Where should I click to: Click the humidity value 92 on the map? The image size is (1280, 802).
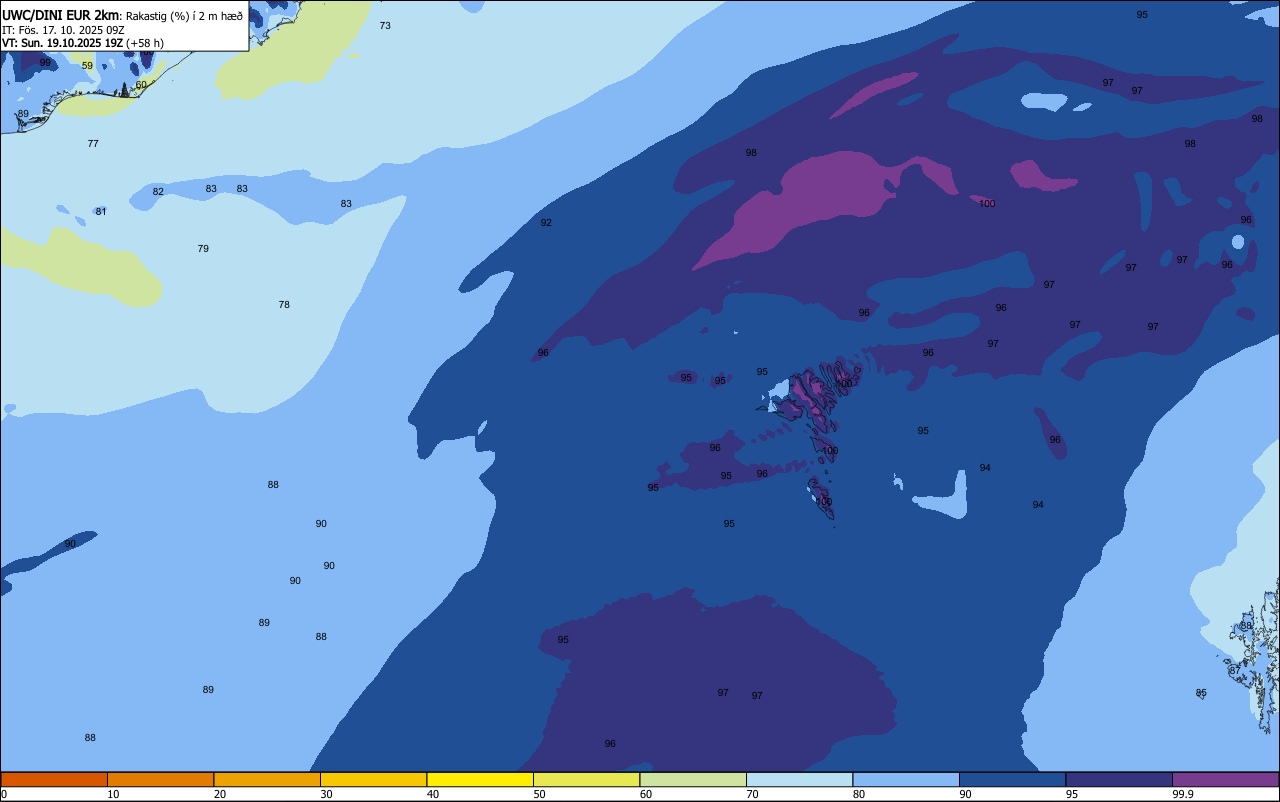[546, 222]
